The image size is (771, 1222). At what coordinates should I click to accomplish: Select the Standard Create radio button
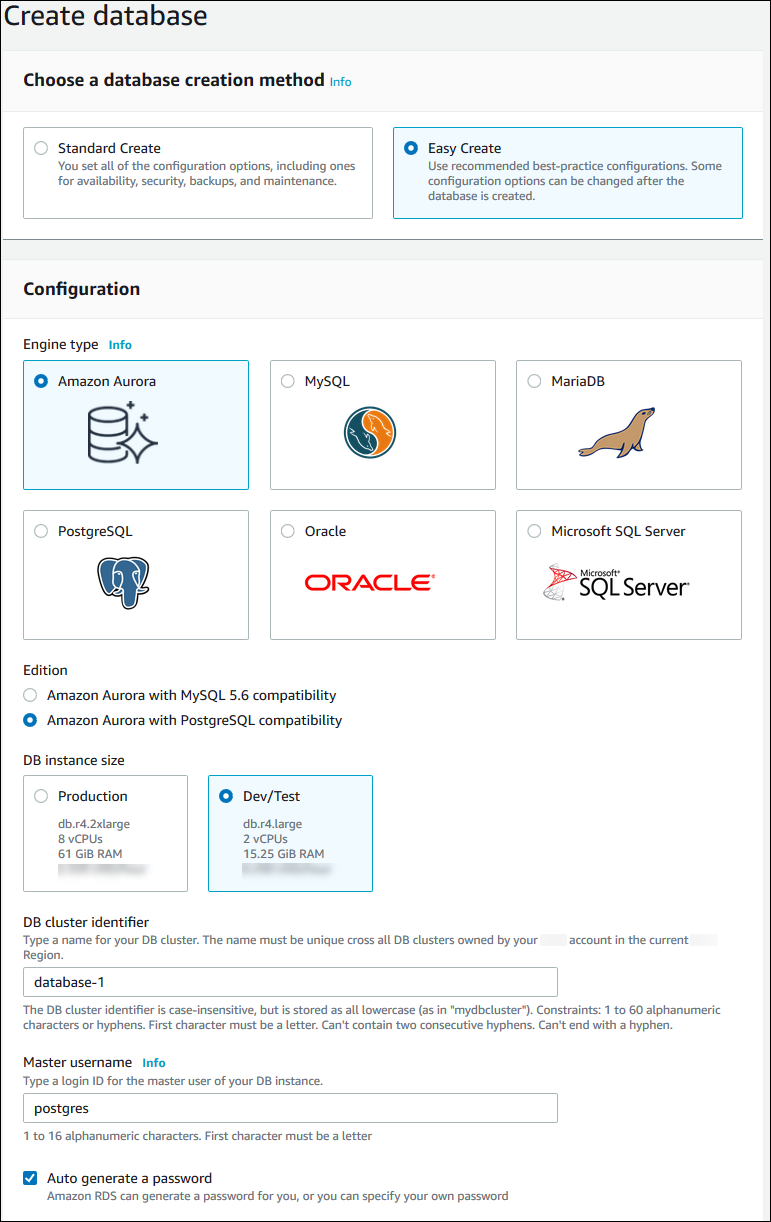(41, 148)
